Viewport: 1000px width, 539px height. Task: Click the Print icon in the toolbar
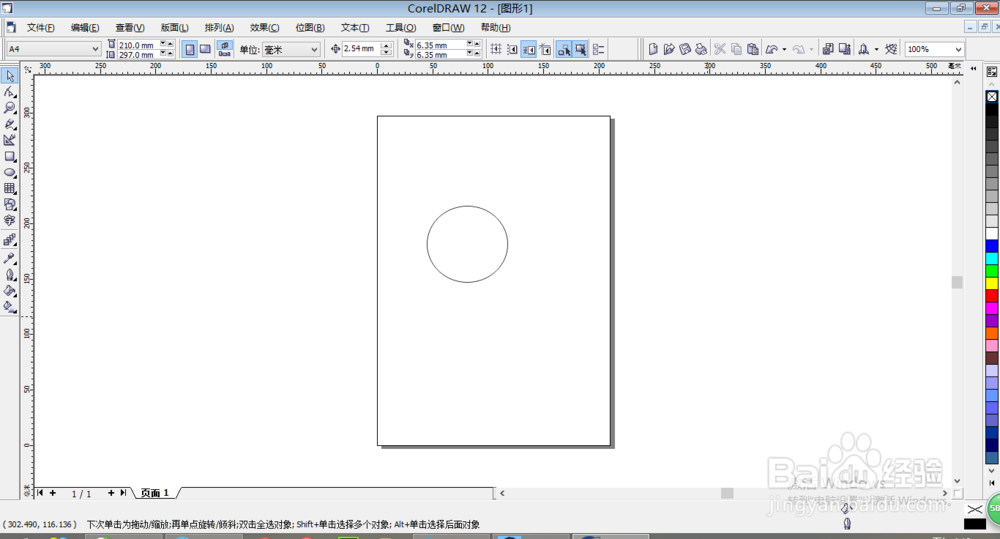701,49
